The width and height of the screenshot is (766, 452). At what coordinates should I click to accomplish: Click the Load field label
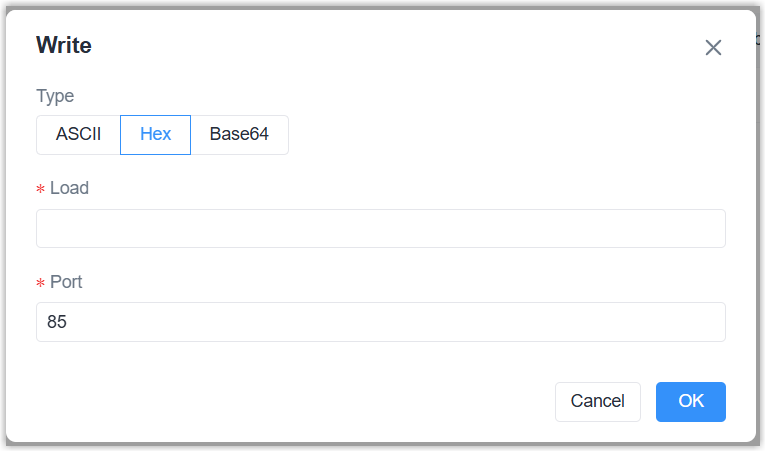(69, 188)
